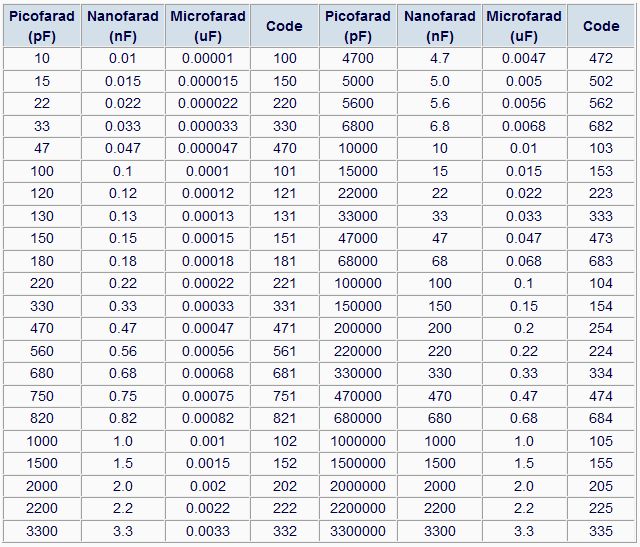Screen dimensions: 640x547
Task: Click the code 153 cell
Action: [x=600, y=171]
